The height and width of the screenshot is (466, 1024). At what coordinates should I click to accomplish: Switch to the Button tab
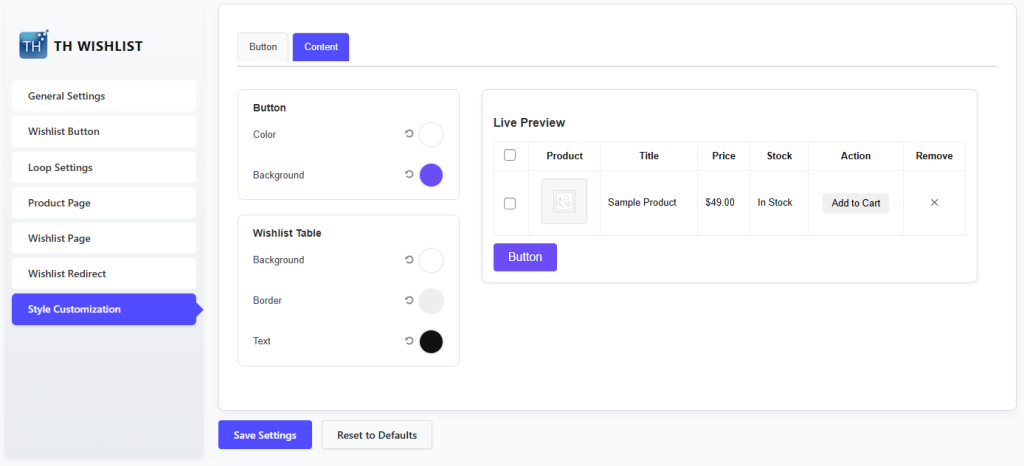coord(263,47)
